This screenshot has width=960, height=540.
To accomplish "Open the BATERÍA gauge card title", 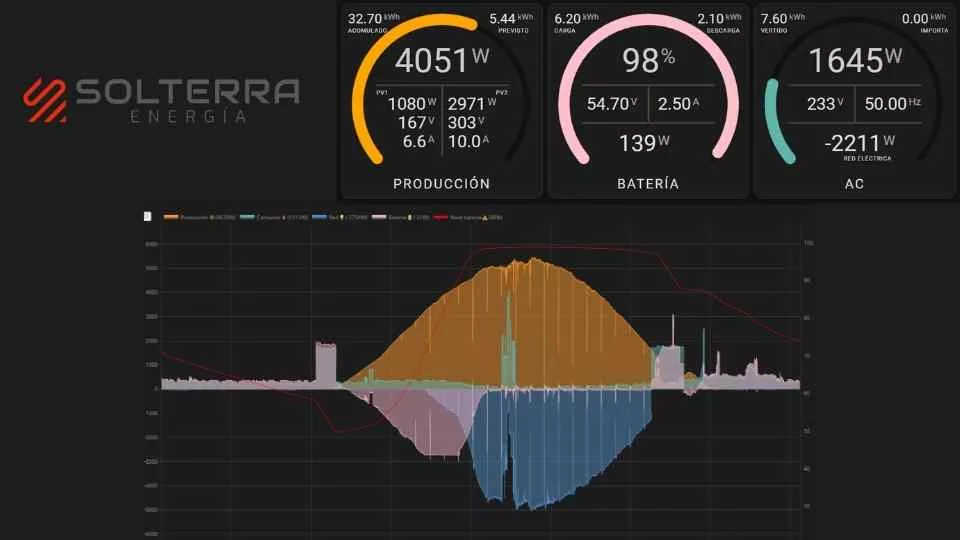I will 647,184.
